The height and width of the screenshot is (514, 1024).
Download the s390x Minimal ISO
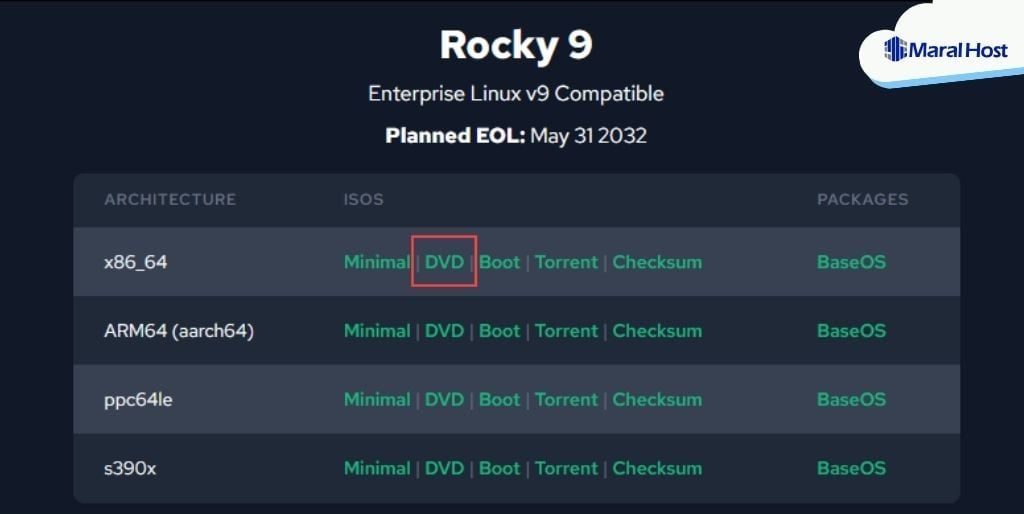point(377,468)
